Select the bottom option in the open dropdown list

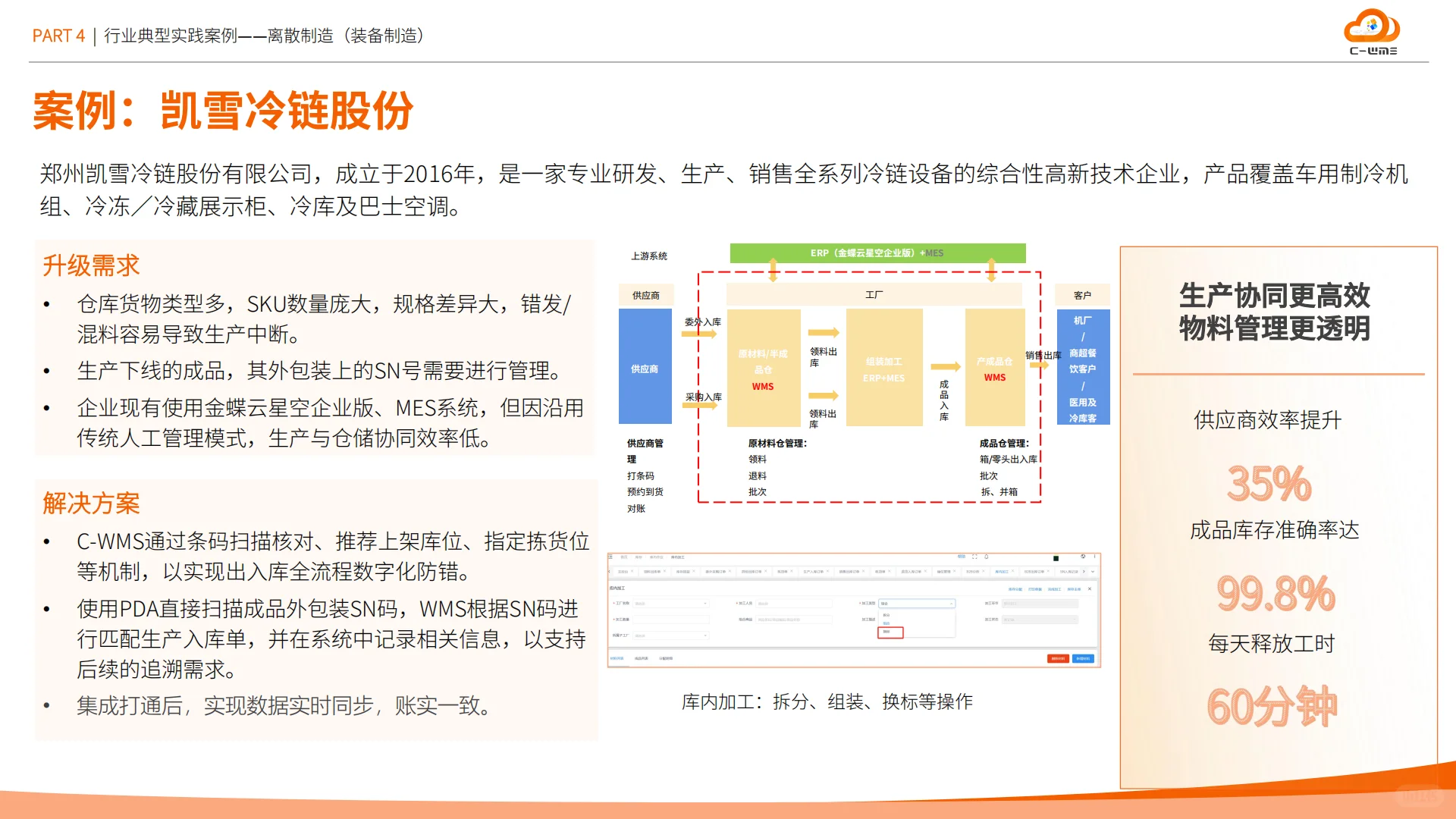890,632
